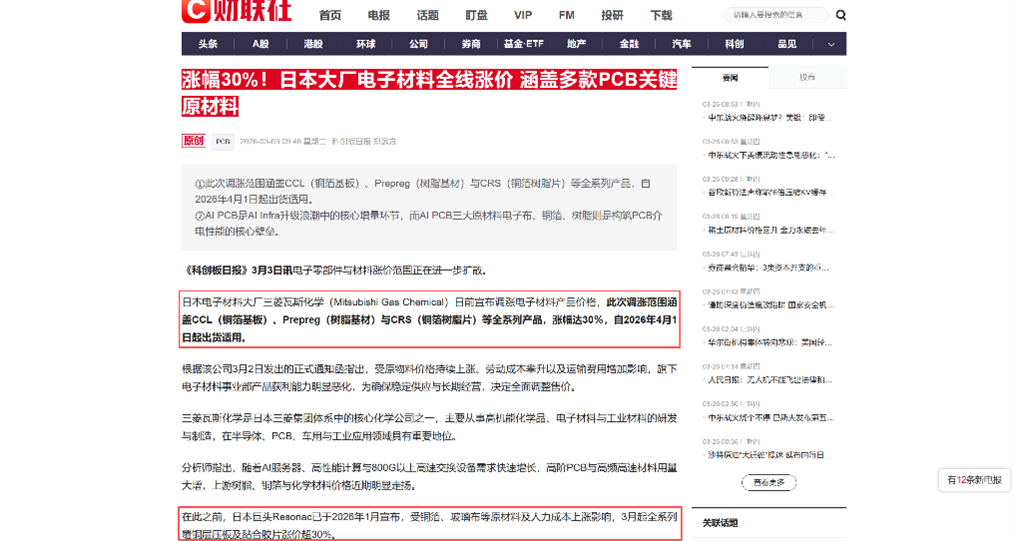
Task: Focus the search input field
Action: 777,15
